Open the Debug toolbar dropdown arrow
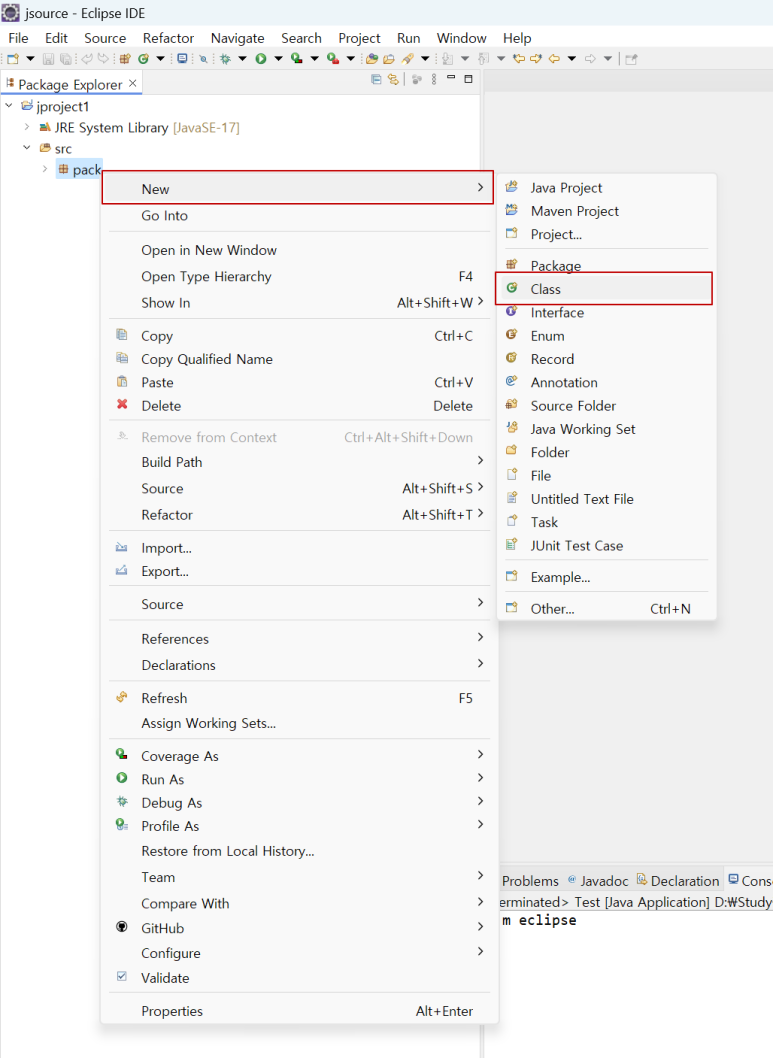Viewport: 773px width, 1058px height. [242, 59]
